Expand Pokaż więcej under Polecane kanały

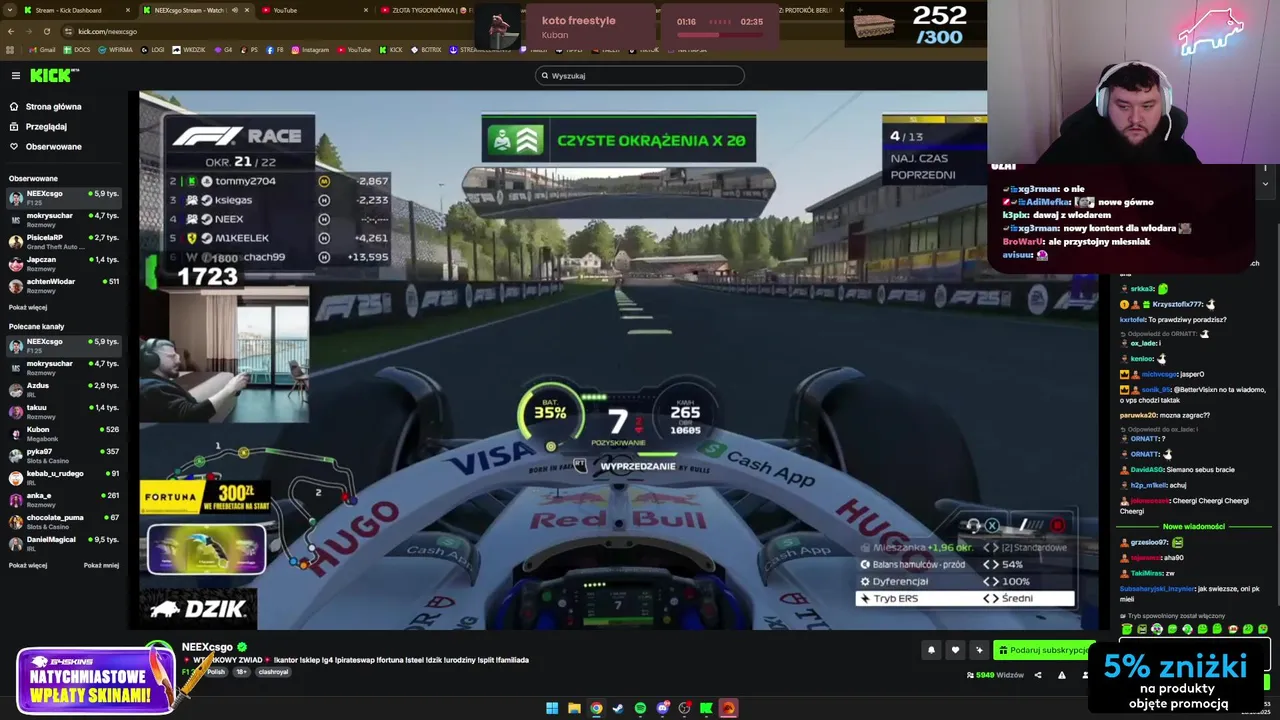pyautogui.click(x=28, y=565)
